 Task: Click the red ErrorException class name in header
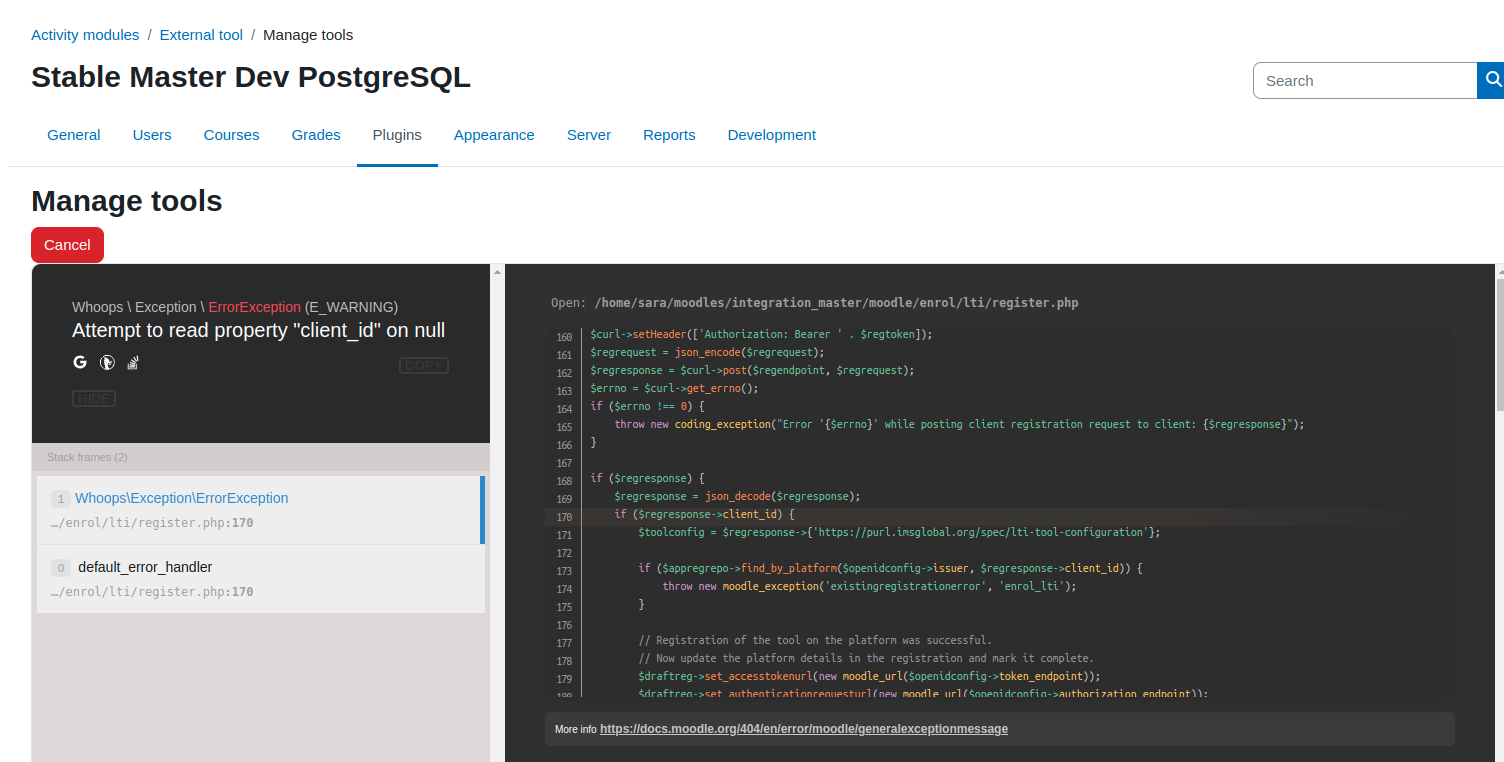pos(255,307)
